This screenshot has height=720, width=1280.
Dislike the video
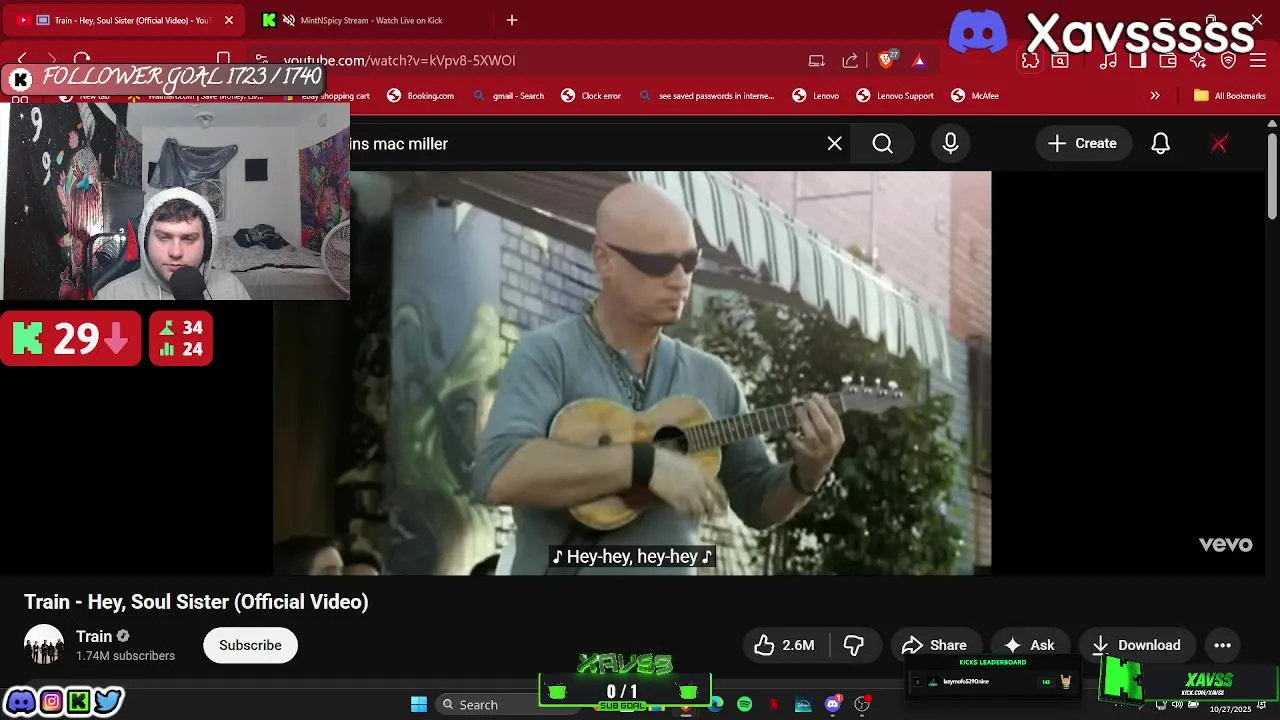tap(854, 645)
